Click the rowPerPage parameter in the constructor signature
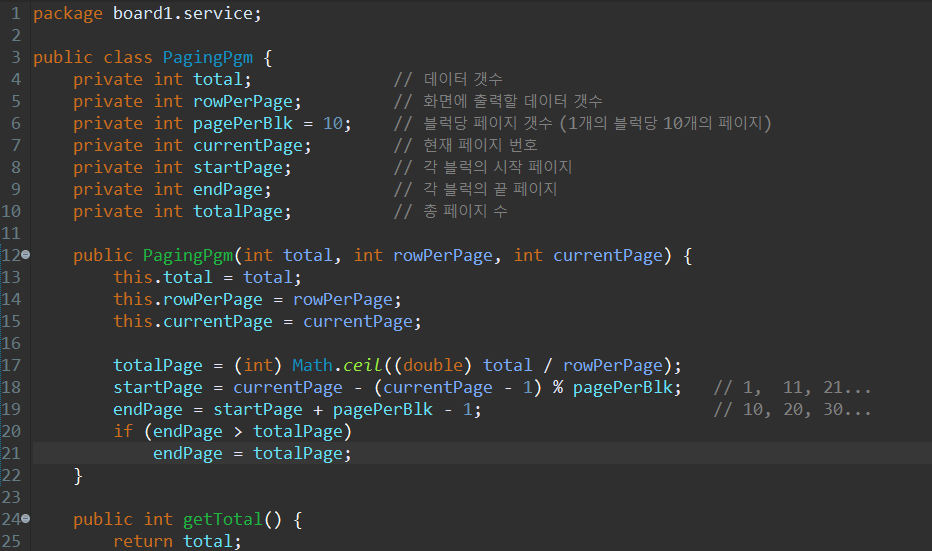932x551 pixels. pyautogui.click(x=443, y=256)
